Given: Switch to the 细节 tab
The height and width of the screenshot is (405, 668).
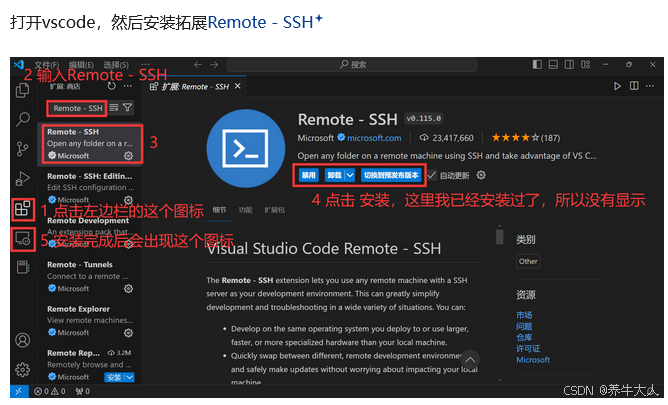Looking at the screenshot, I should click(x=219, y=210).
